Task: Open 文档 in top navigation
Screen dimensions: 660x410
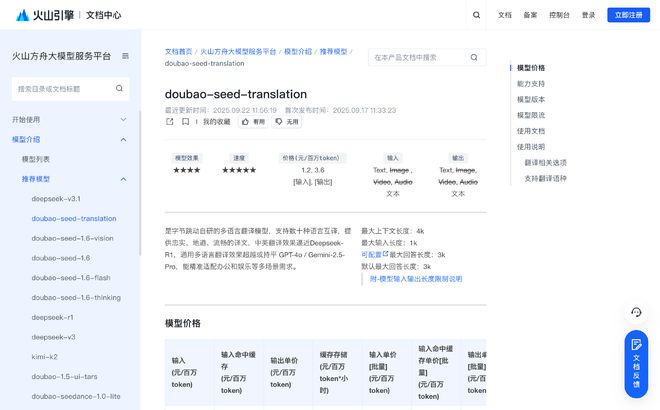Action: click(505, 15)
